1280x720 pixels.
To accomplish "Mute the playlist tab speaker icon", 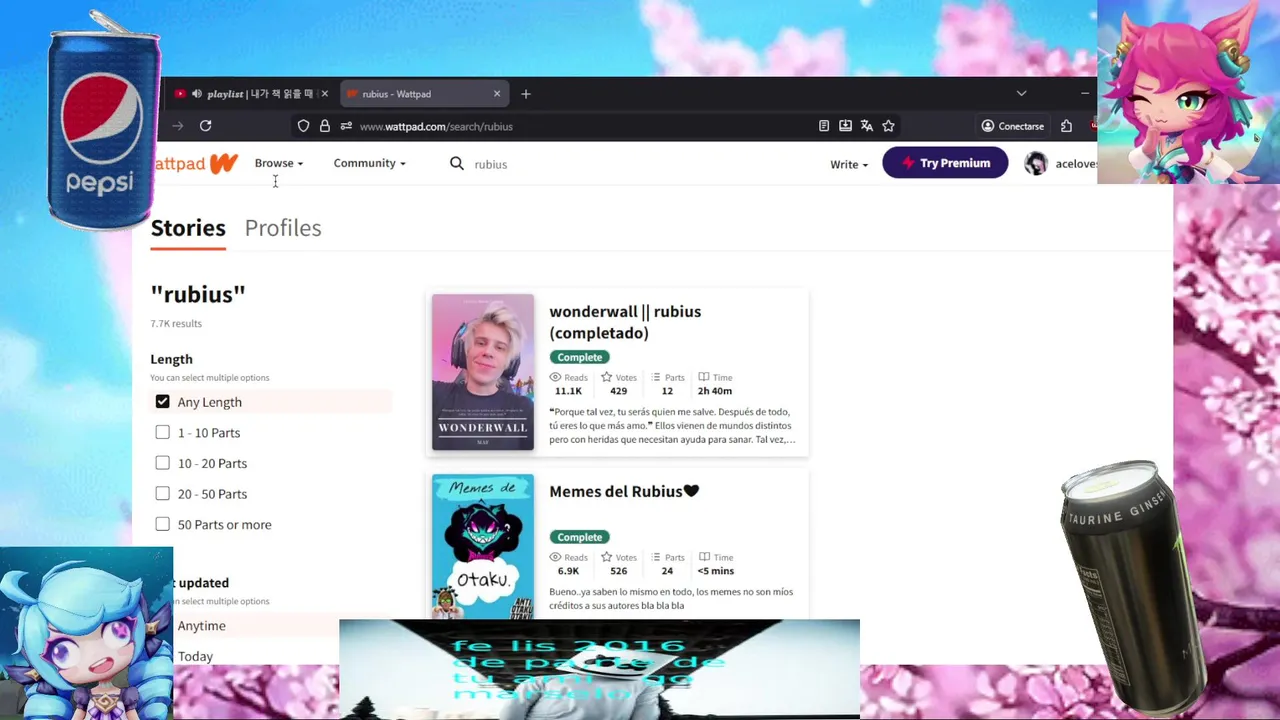I will [x=196, y=94].
